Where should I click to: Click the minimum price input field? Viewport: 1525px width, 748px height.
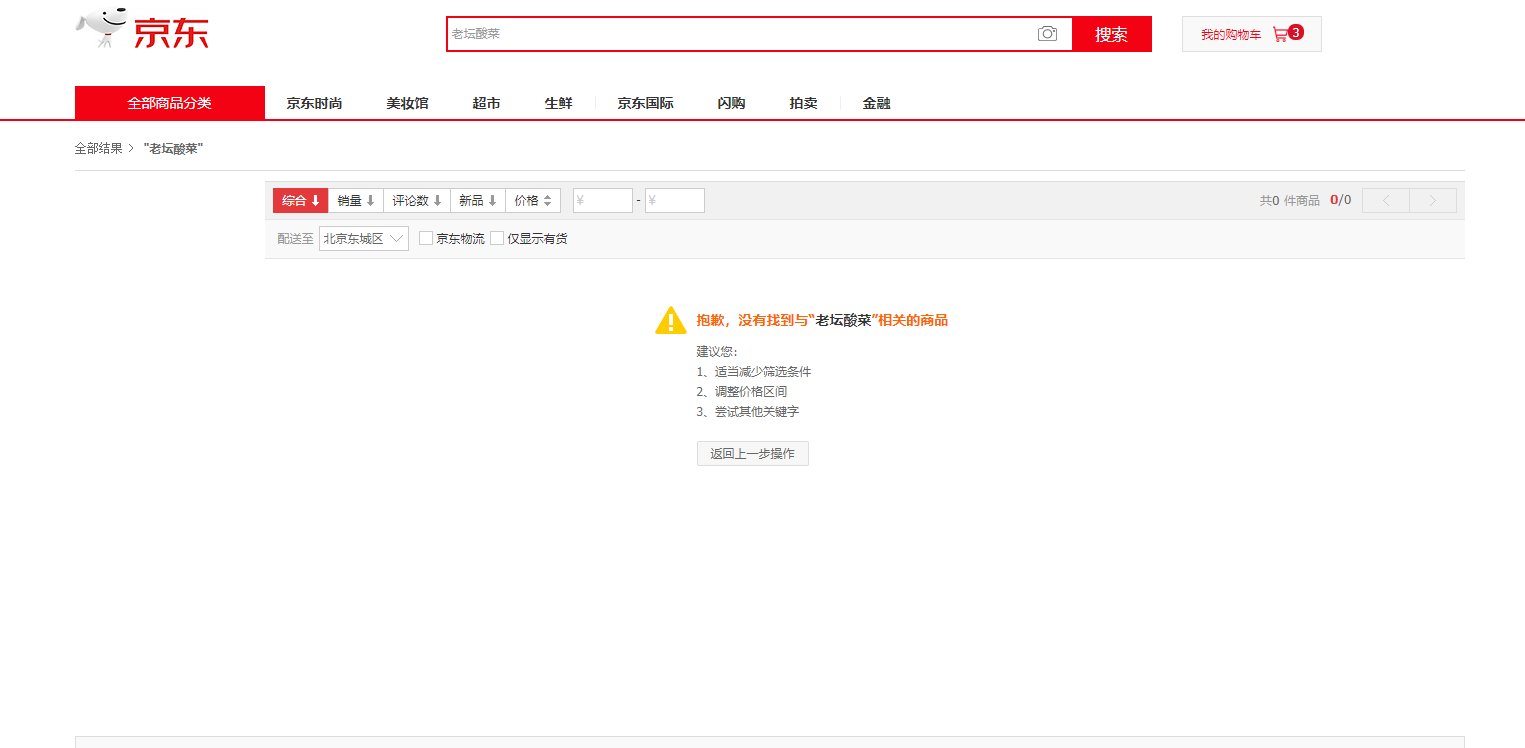(603, 201)
